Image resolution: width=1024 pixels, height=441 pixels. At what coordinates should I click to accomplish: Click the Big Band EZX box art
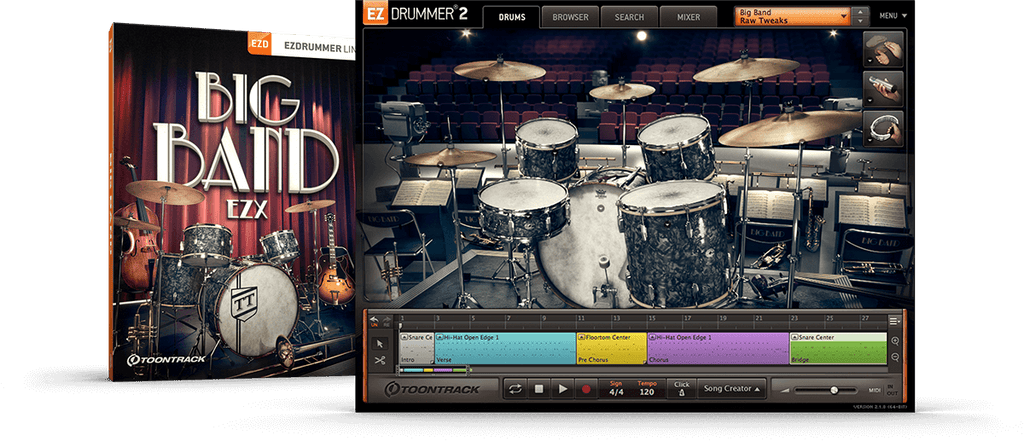click(x=234, y=203)
